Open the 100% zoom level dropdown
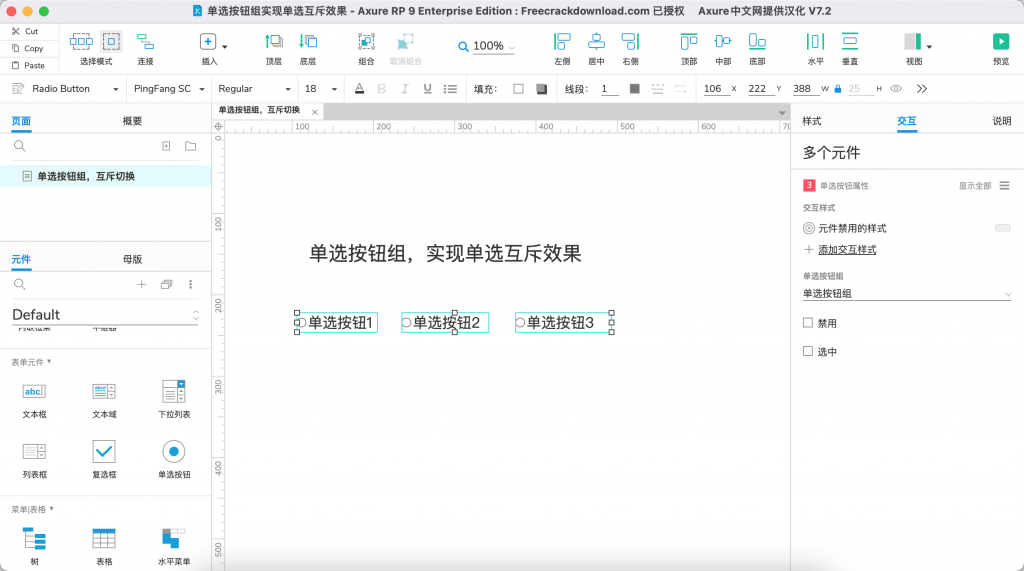The height and width of the screenshot is (571, 1024). [x=489, y=47]
